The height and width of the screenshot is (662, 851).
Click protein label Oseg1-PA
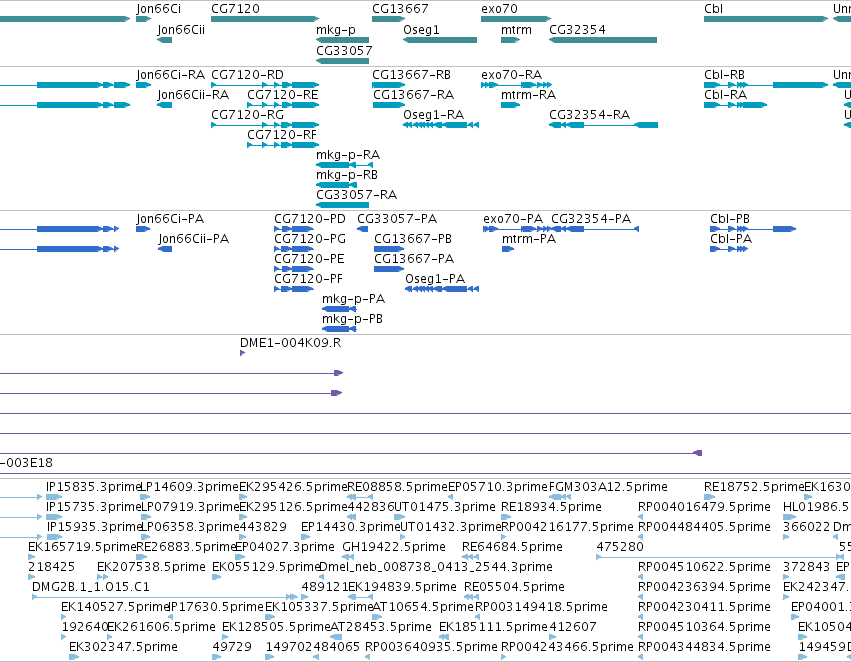(x=435, y=279)
